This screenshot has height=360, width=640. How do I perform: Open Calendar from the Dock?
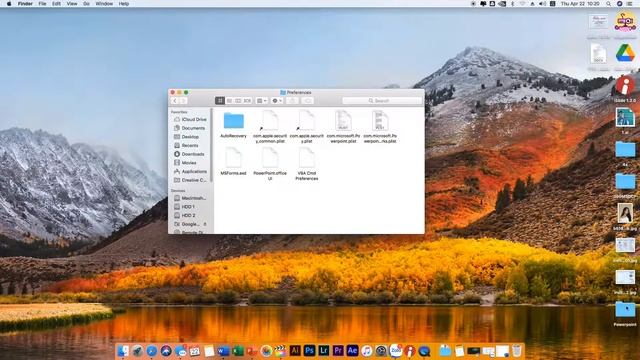[x=195, y=351]
